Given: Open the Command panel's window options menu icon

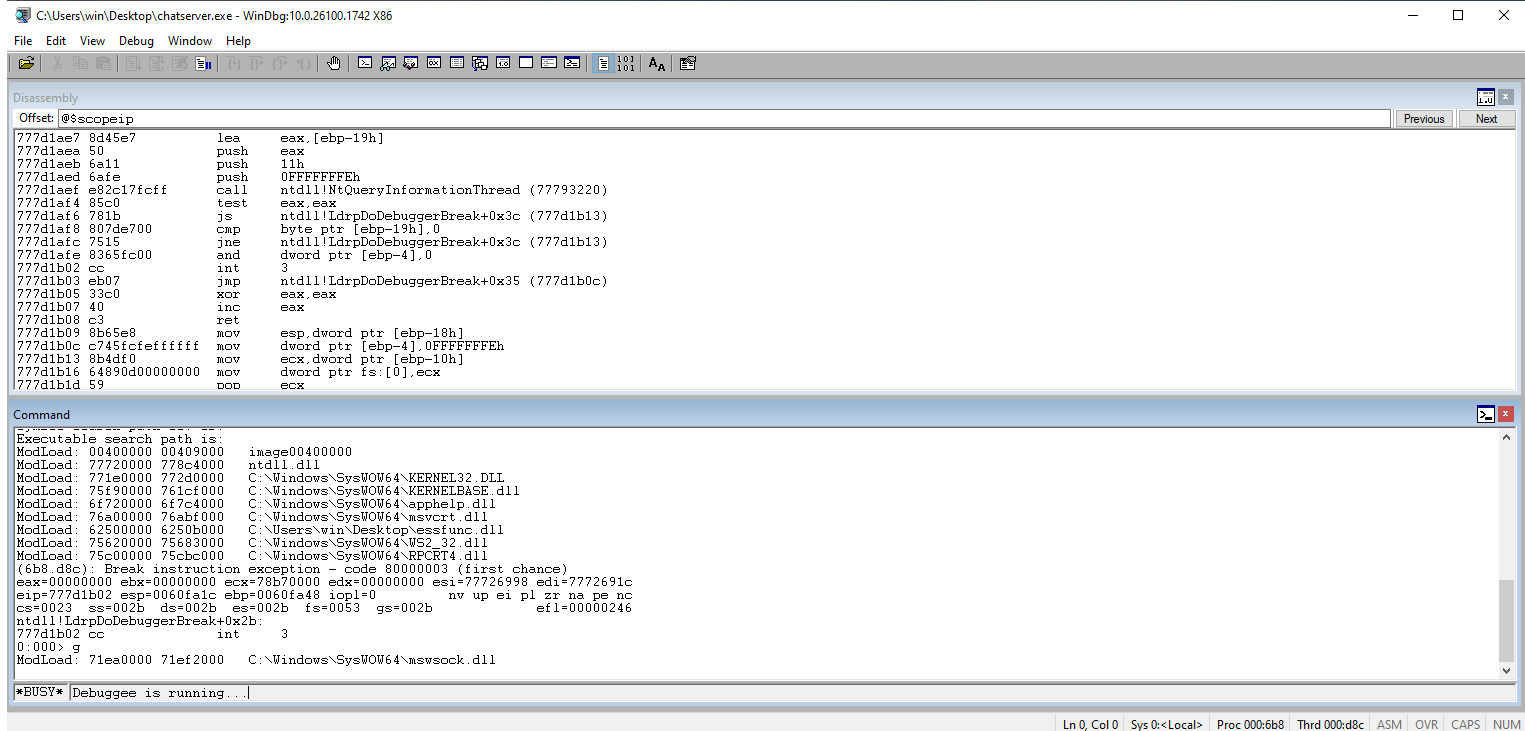Looking at the screenshot, I should pos(1486,414).
